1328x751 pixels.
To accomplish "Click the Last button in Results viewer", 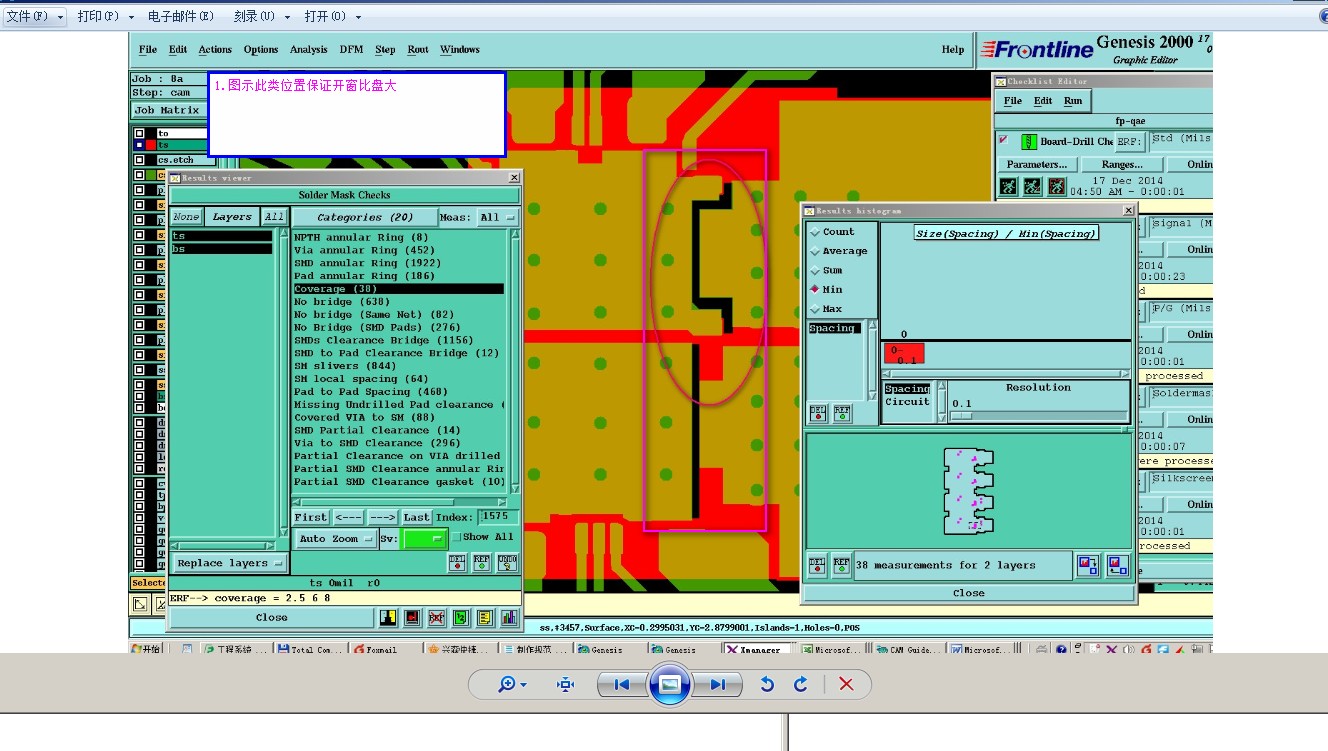I will (416, 517).
